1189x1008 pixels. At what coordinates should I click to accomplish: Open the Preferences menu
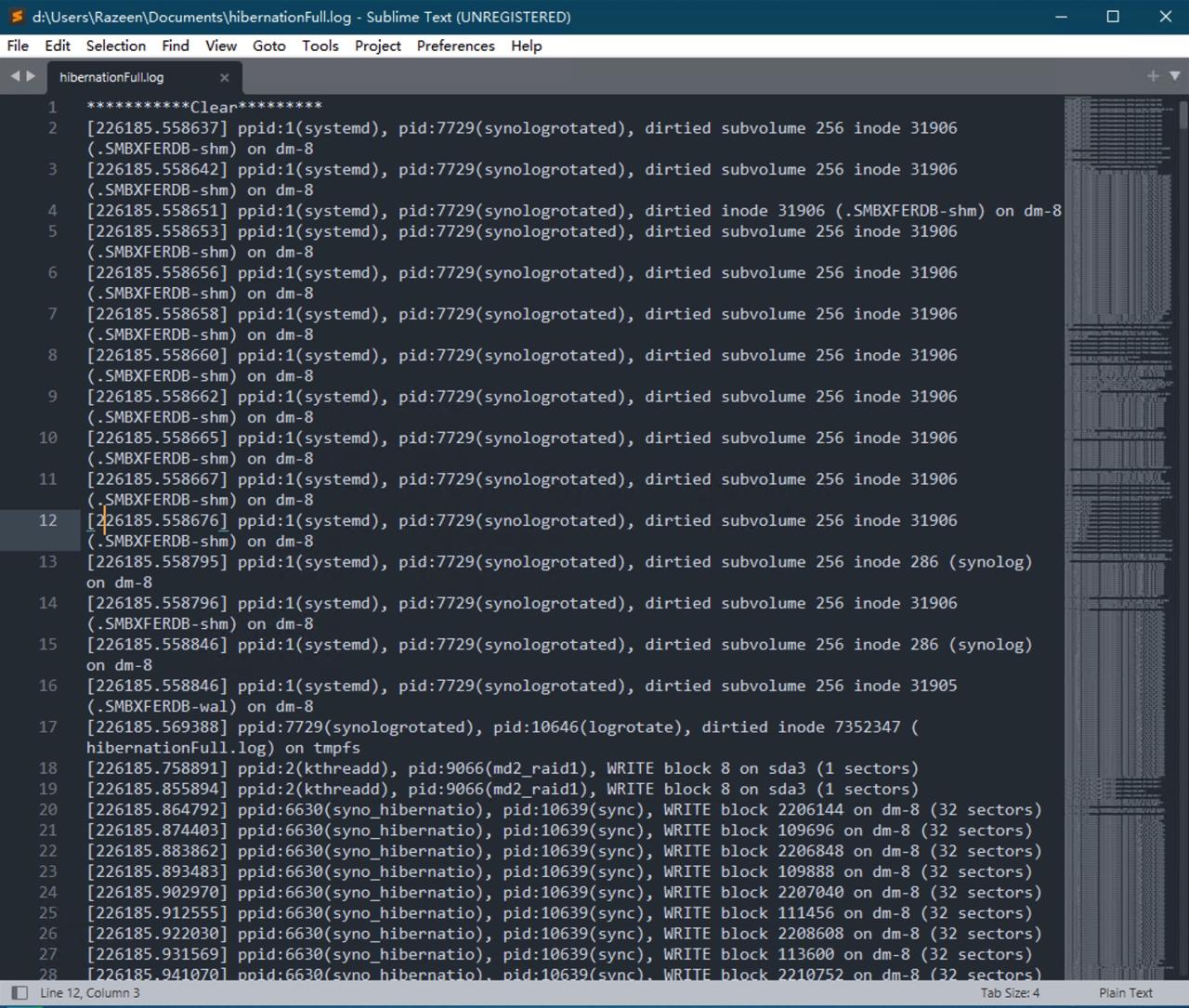click(455, 46)
